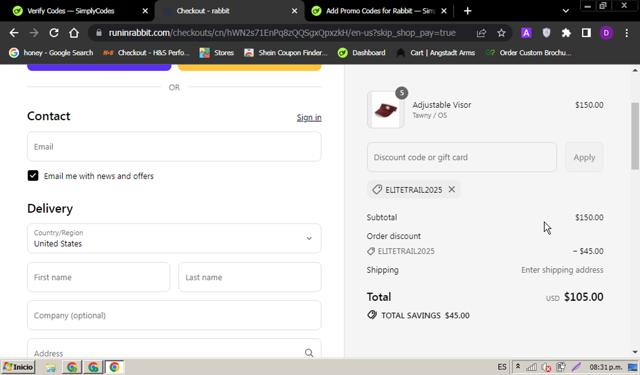The height and width of the screenshot is (375, 640).
Task: Remove the ELITETRAIL2025 discount code
Action: coord(452,189)
